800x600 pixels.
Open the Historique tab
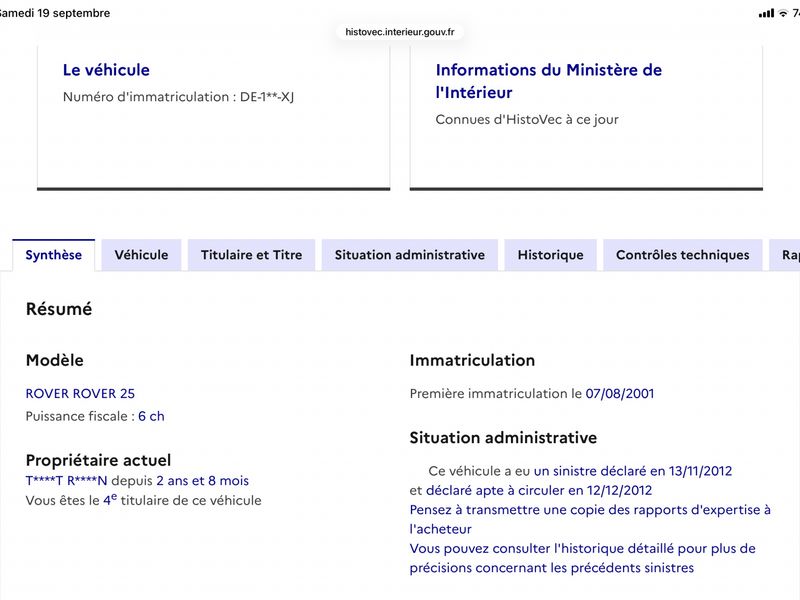pos(551,255)
